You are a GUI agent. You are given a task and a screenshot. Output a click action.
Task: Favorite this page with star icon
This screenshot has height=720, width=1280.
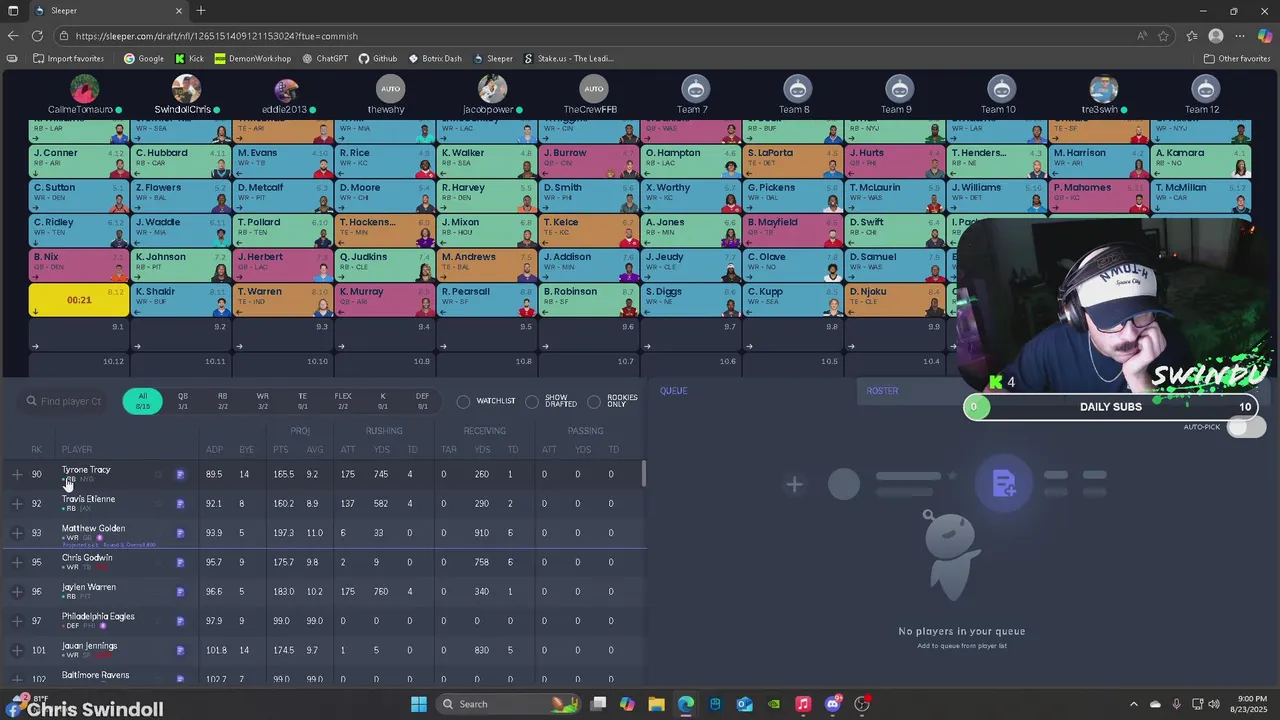(x=1164, y=36)
